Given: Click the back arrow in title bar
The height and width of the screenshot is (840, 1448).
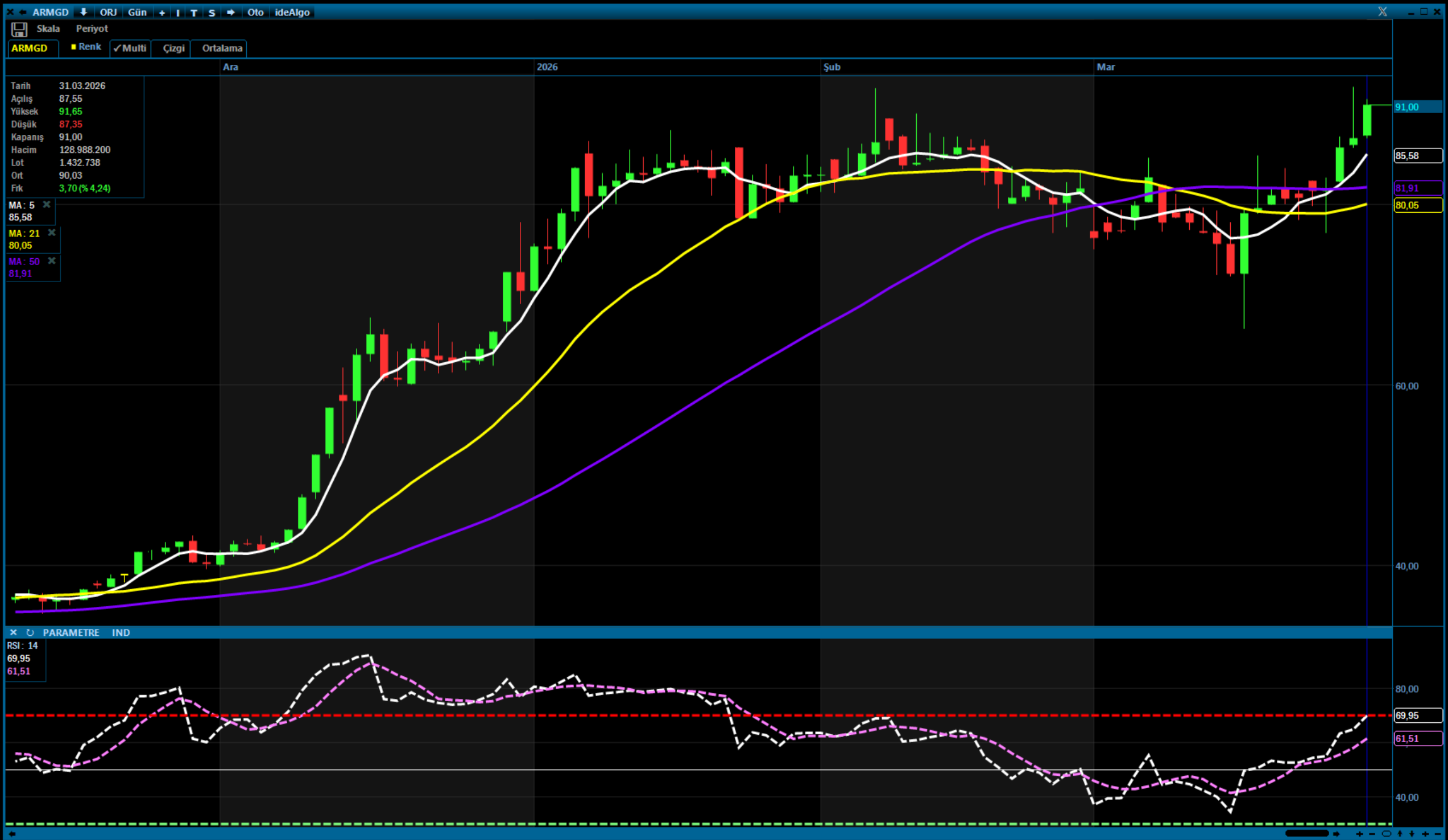Looking at the screenshot, I should (23, 12).
